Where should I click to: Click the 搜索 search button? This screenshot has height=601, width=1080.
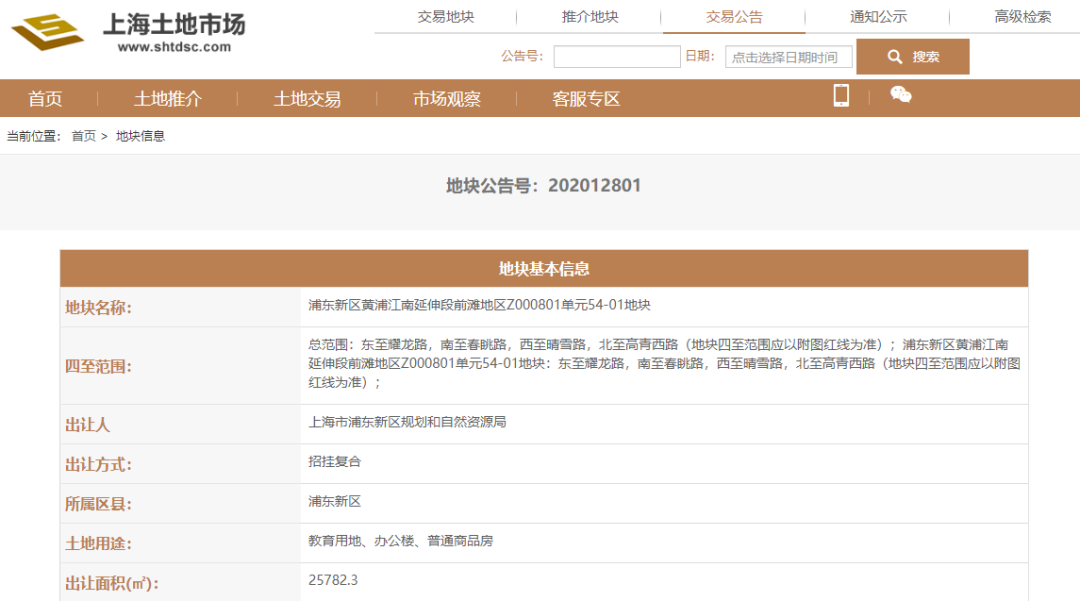(x=912, y=57)
